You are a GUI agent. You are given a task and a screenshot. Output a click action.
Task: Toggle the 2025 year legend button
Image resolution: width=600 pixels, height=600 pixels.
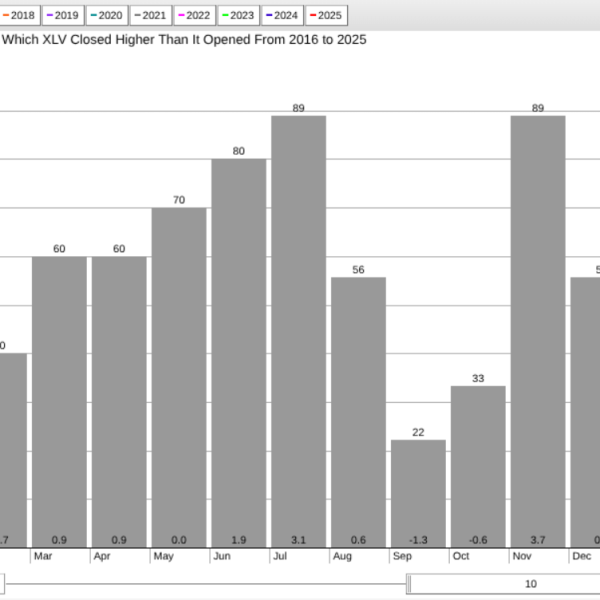tap(326, 15)
